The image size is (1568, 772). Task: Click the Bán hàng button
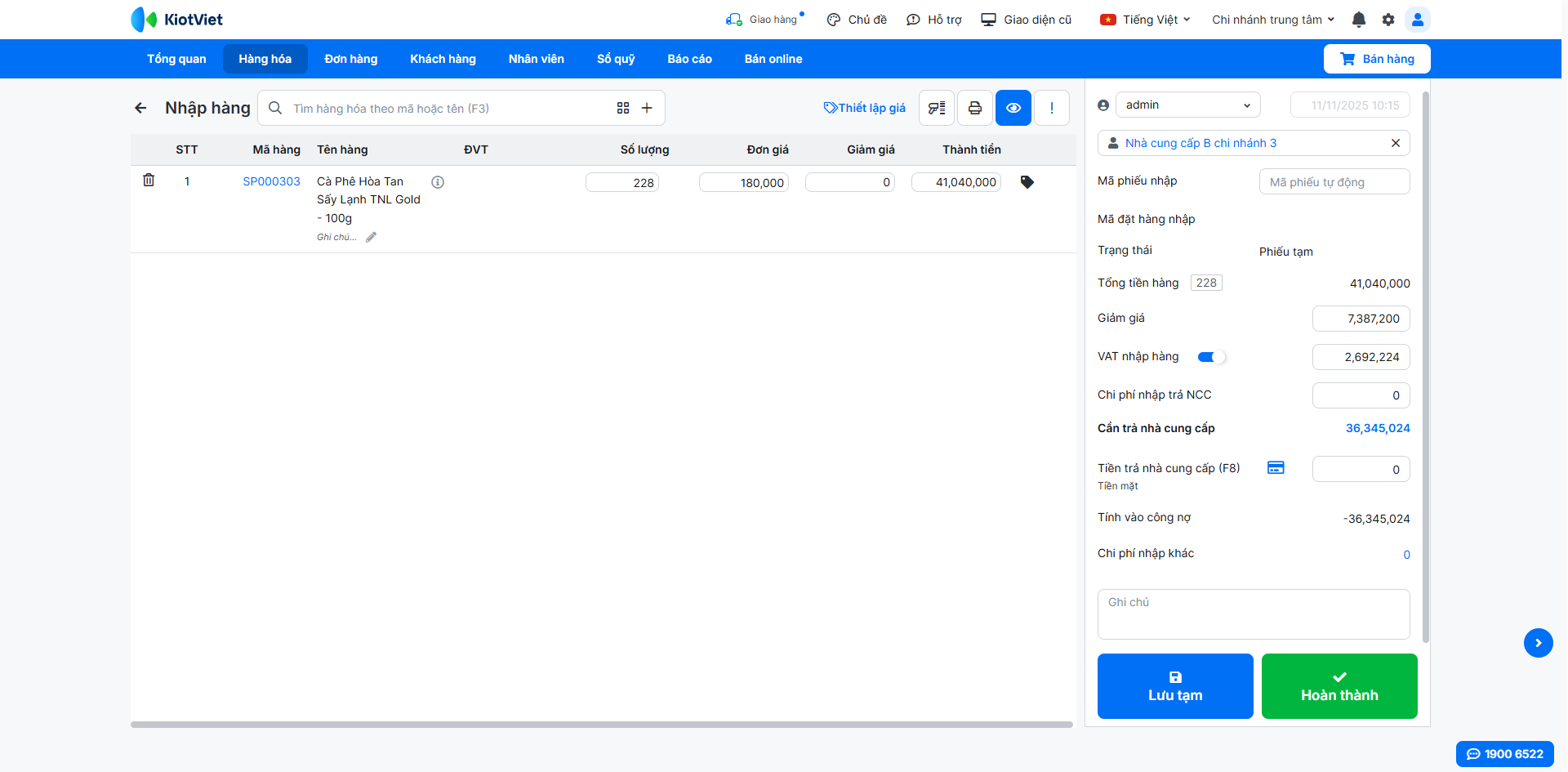tap(1377, 59)
